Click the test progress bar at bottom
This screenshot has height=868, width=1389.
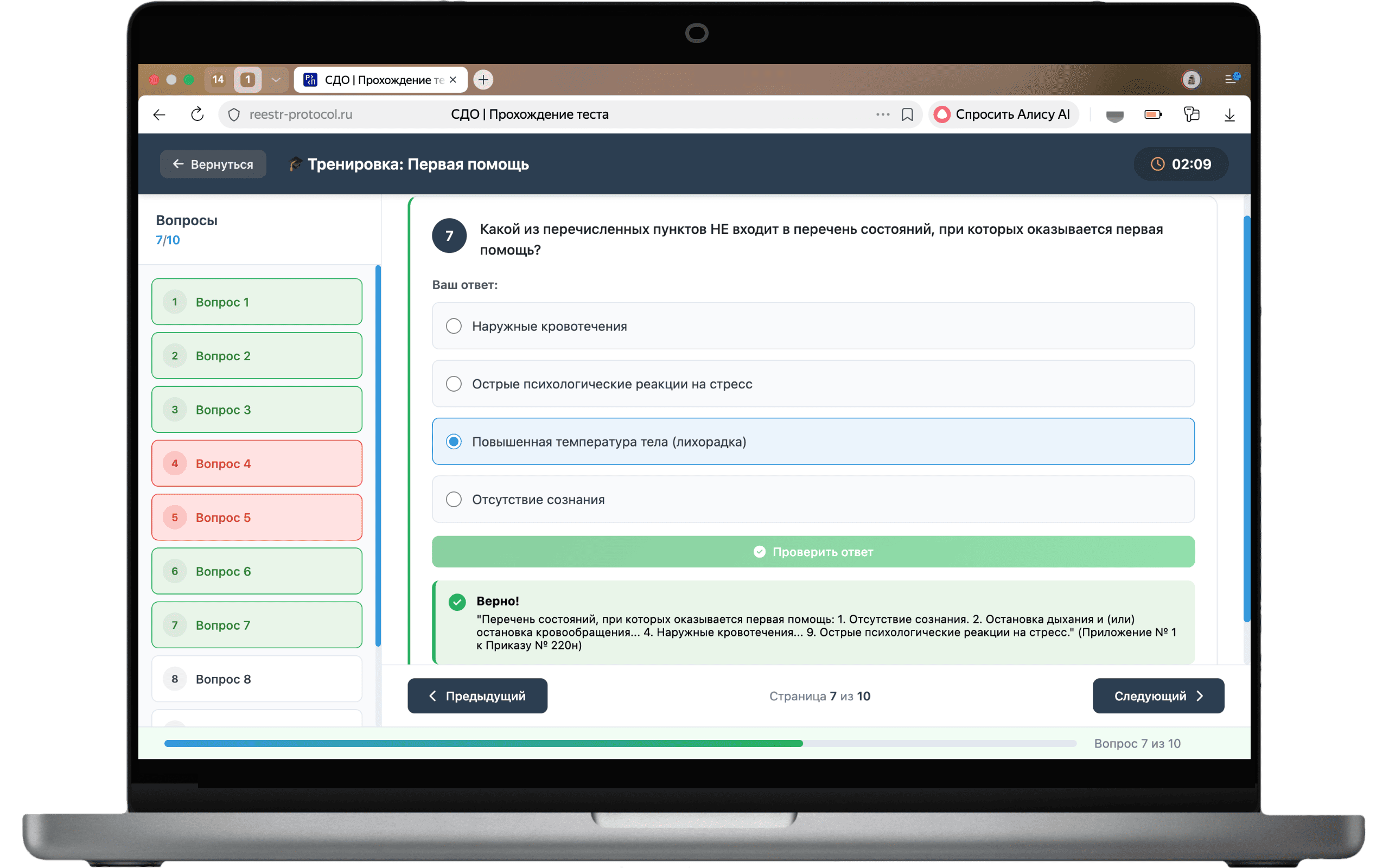click(x=620, y=743)
